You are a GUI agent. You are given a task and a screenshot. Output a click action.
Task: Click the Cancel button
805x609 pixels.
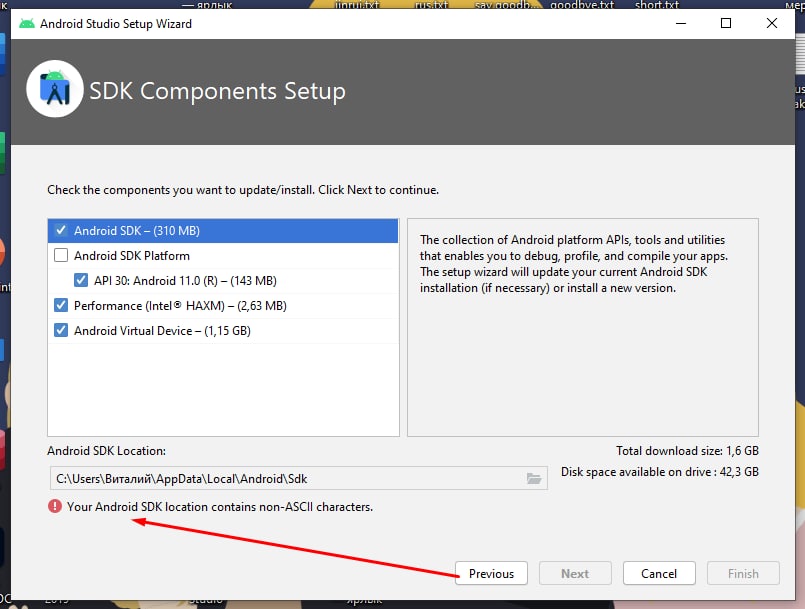pos(659,573)
